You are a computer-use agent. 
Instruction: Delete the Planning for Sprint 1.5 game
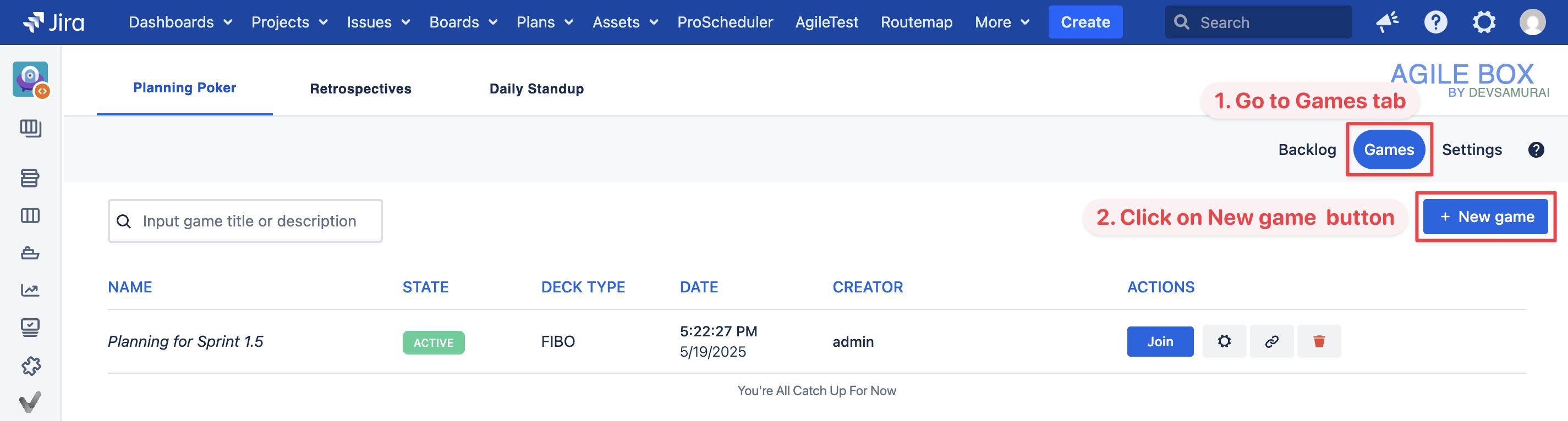coord(1318,341)
